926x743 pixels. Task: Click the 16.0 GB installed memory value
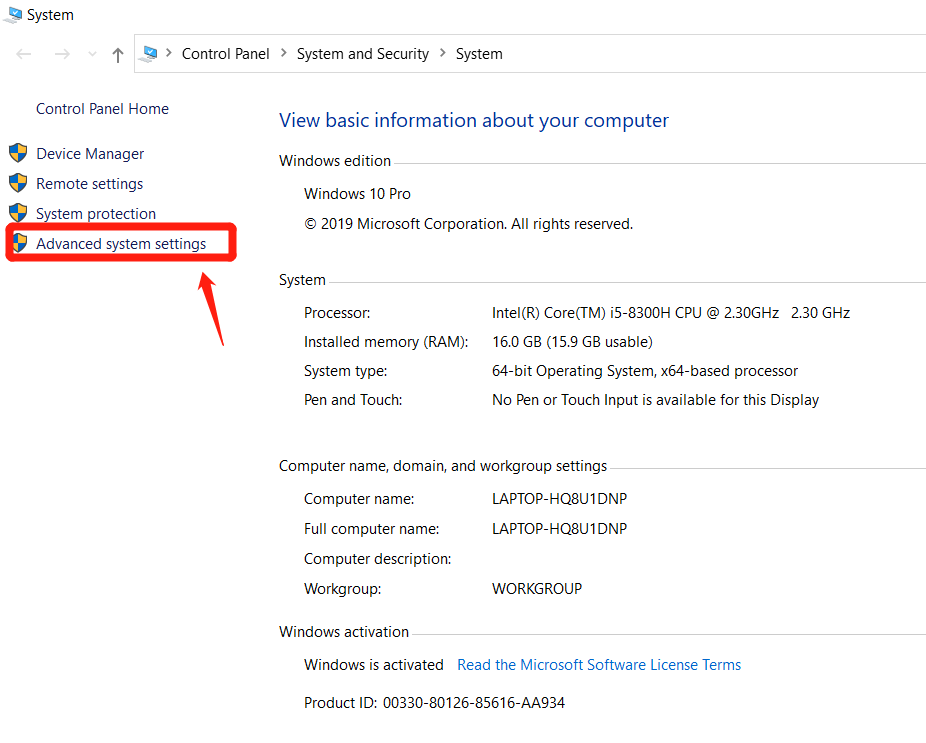572,342
